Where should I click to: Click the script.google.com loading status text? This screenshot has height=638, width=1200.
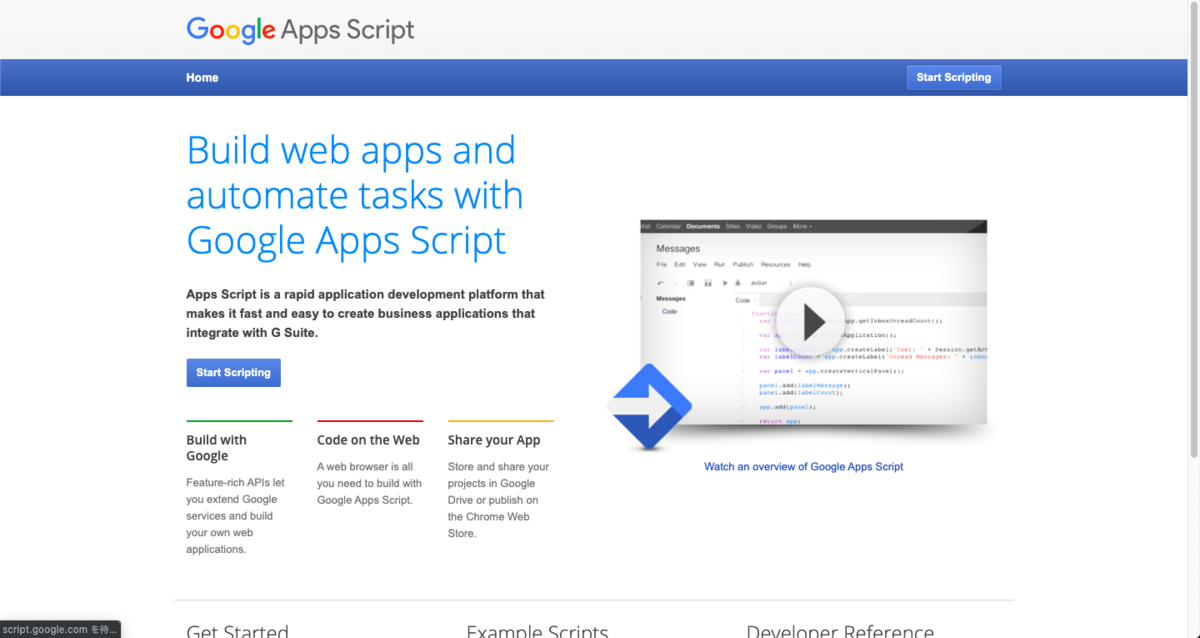coord(60,630)
